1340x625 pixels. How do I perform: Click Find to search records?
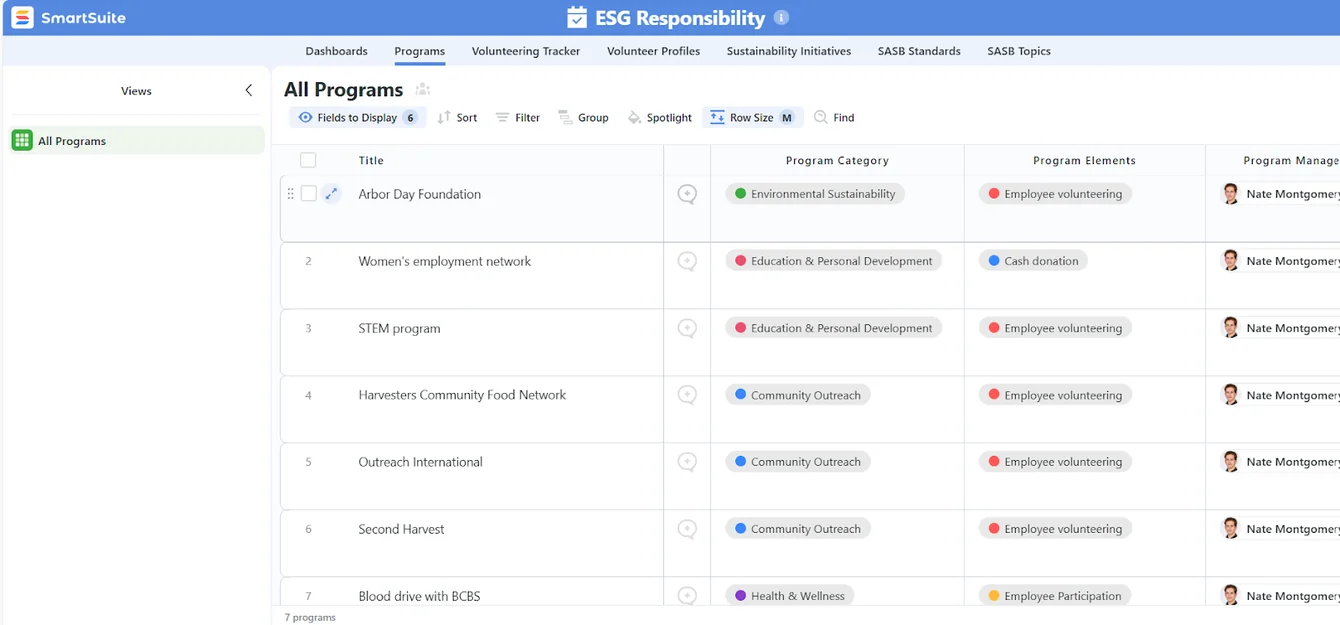click(834, 117)
